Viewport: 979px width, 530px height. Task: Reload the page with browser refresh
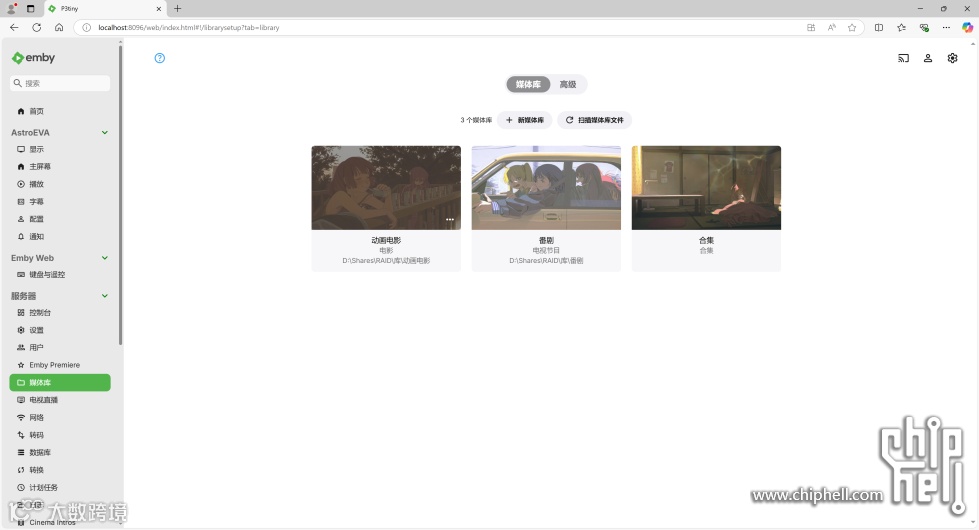(37, 27)
